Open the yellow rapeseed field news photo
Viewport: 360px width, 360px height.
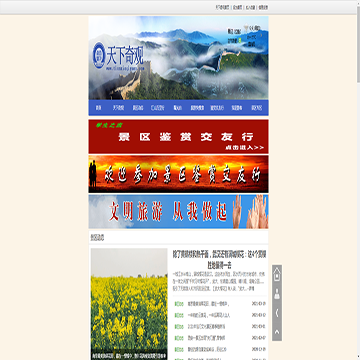[129, 304]
